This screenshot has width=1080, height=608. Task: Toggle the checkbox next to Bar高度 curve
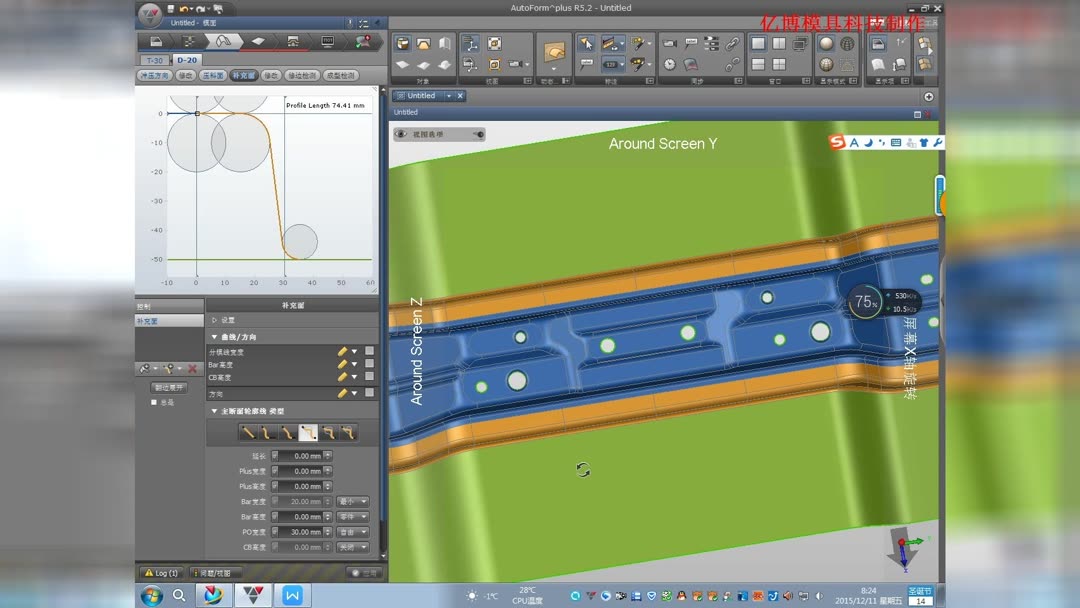click(x=369, y=365)
